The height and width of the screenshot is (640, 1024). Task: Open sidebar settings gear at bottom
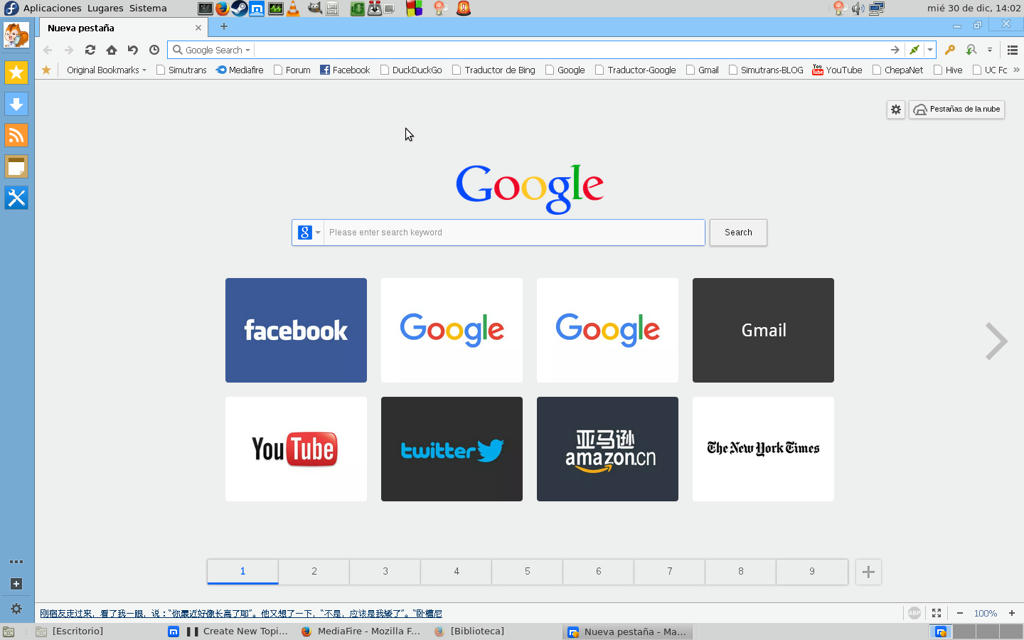pyautogui.click(x=16, y=609)
